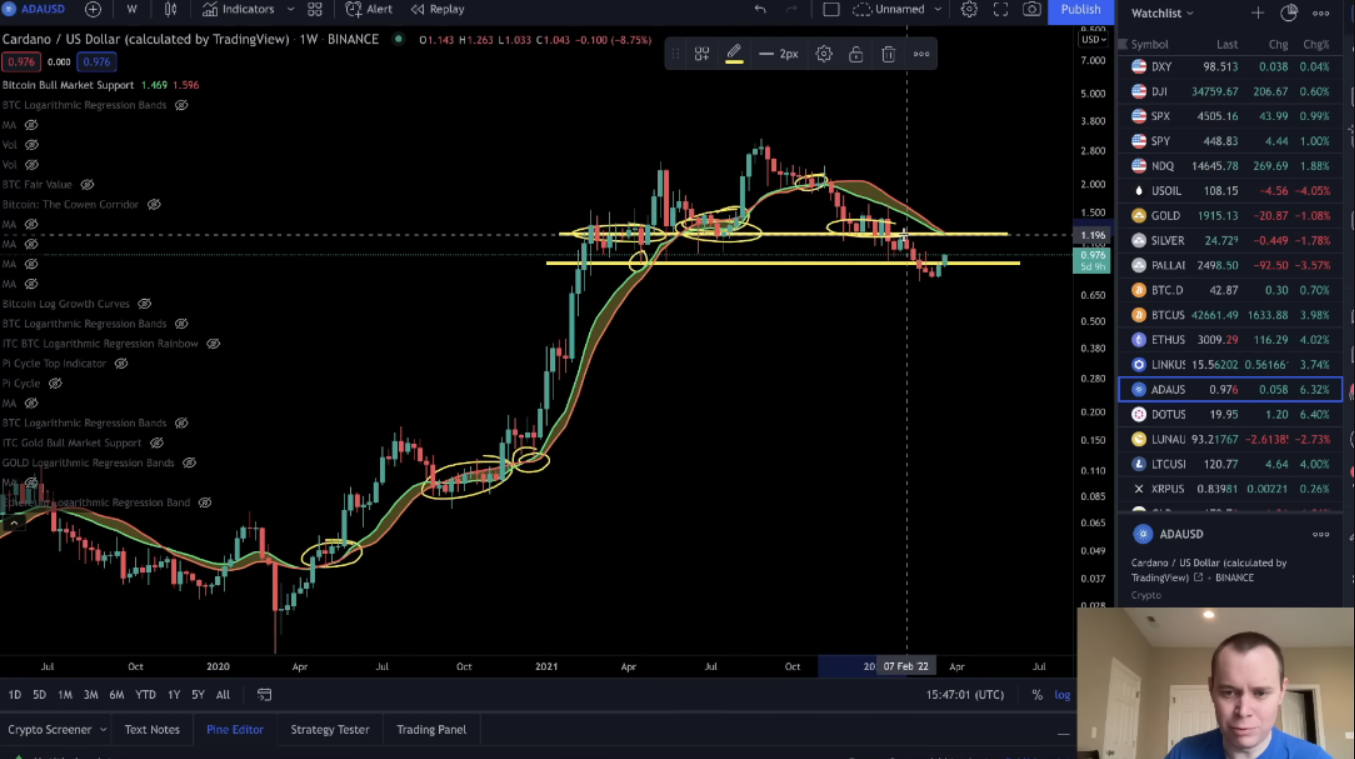
Task: Grab the drawing toolbar drag handle
Action: coord(675,54)
